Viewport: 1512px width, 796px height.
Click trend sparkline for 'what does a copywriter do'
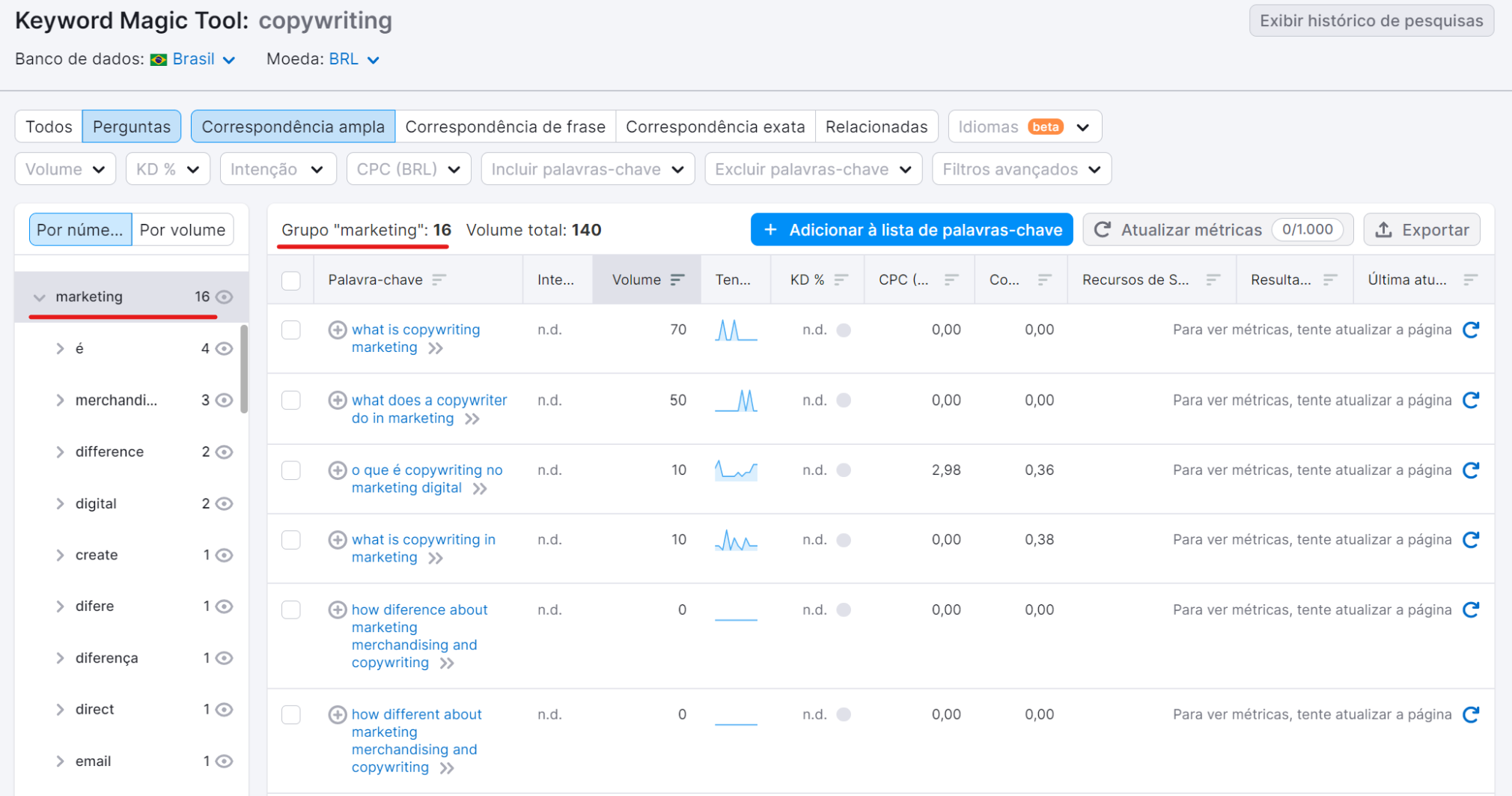[x=736, y=401]
